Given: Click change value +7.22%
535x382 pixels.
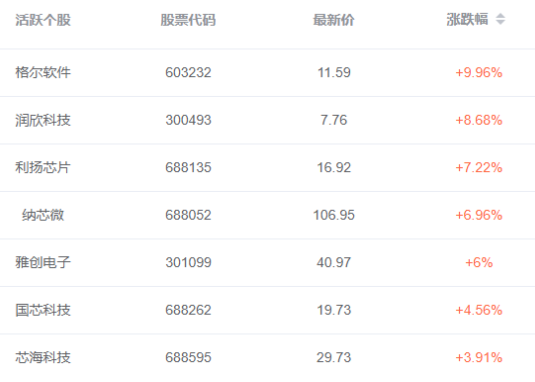Looking at the screenshot, I should [479, 167].
